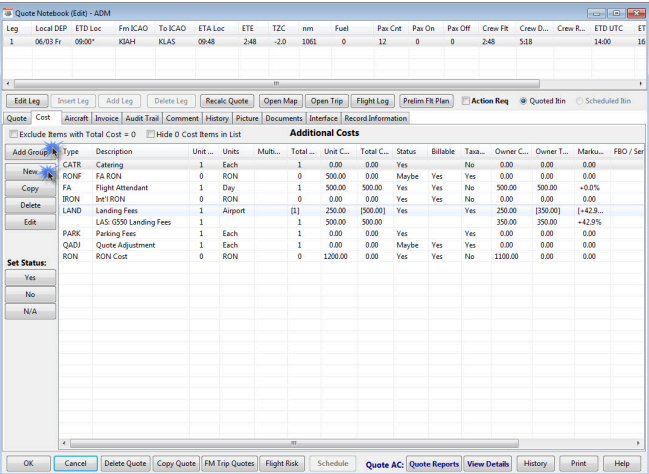Click the Print button
The height and width of the screenshot is (474, 649).
pyautogui.click(x=579, y=463)
